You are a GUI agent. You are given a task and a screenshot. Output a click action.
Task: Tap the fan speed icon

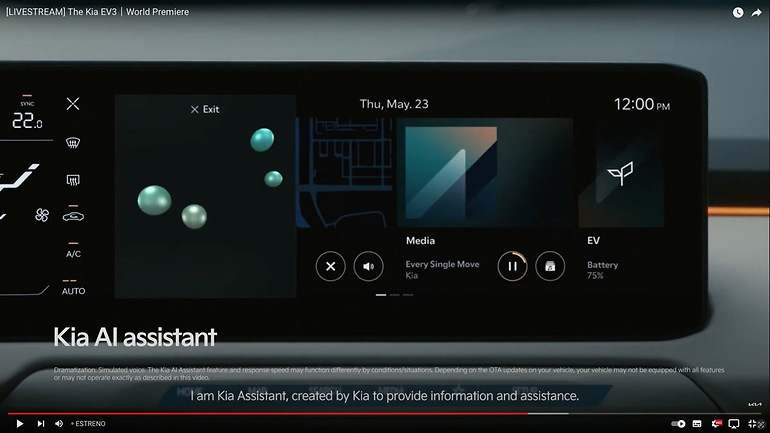tap(42, 215)
